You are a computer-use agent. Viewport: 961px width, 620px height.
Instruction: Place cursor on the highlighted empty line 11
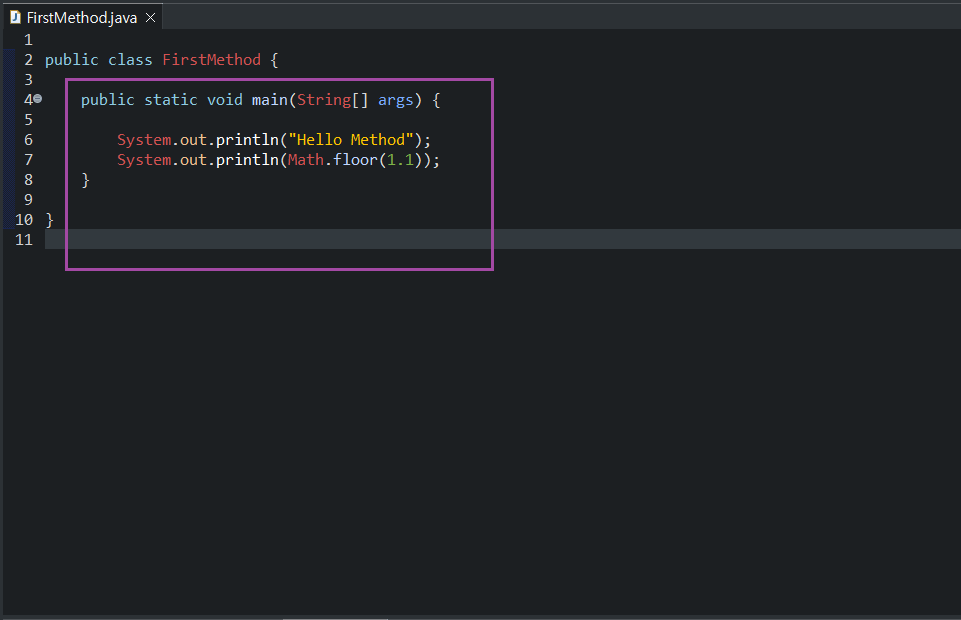point(300,240)
